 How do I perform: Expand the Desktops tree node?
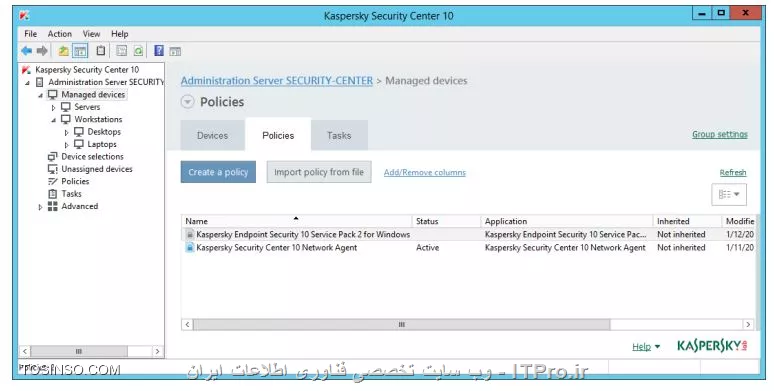[67, 132]
